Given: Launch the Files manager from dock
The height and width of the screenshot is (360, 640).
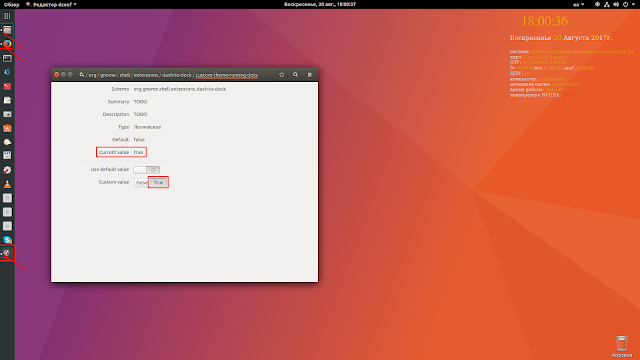Looking at the screenshot, I should click(7, 30).
